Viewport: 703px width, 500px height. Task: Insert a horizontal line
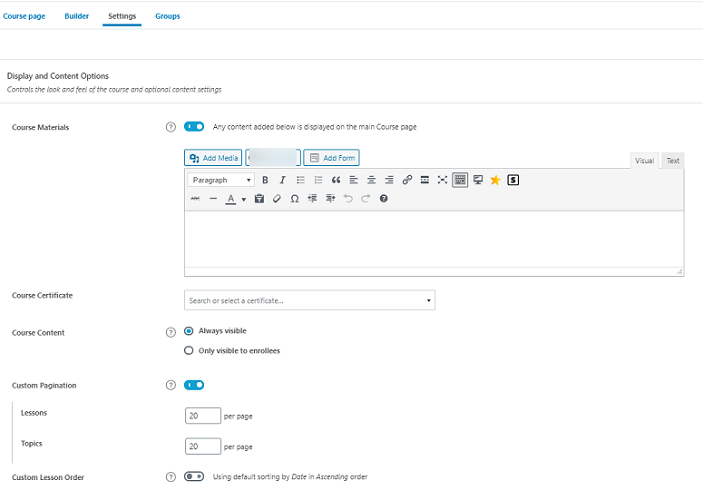[213, 198]
